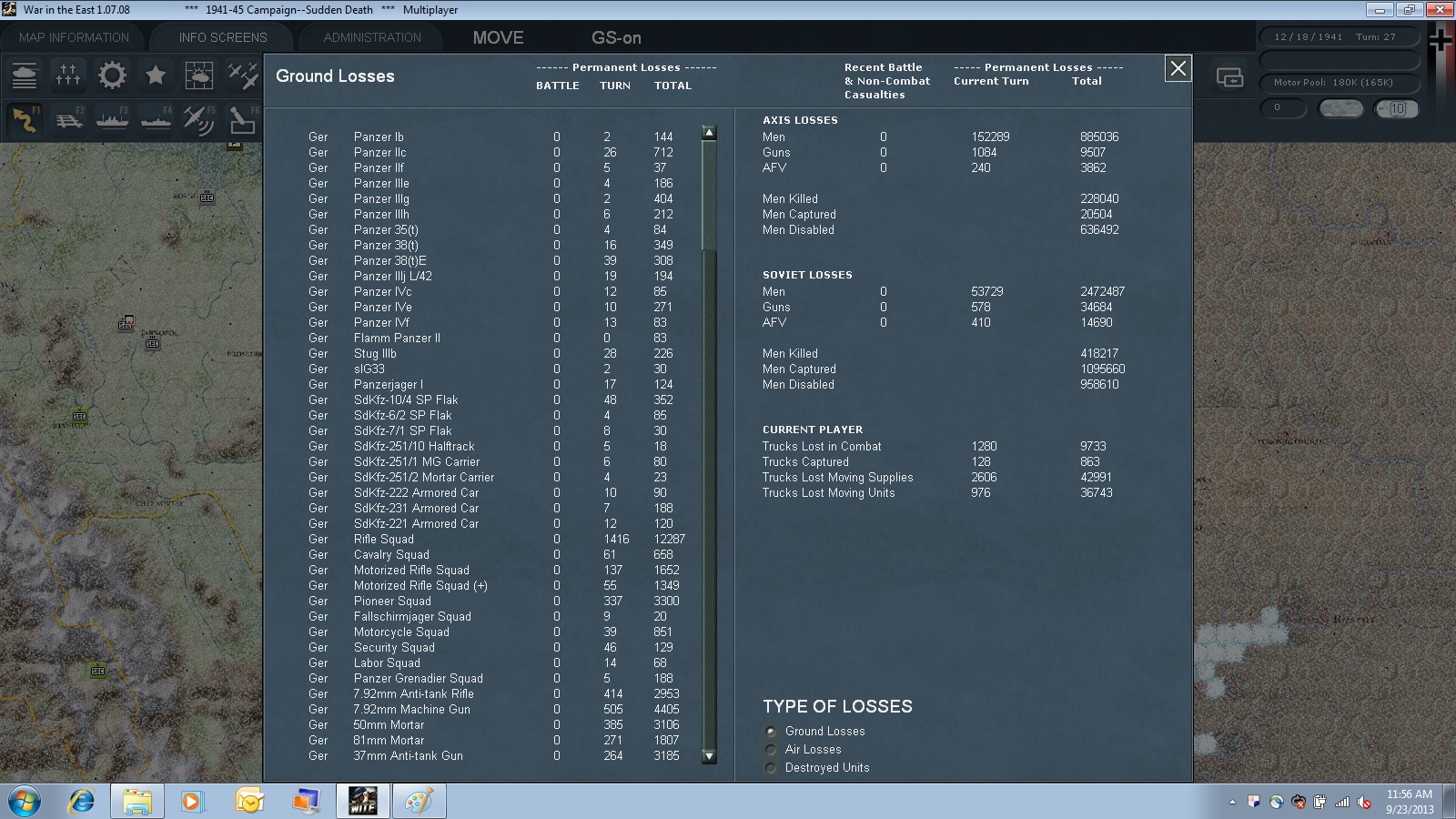Screen dimensions: 1456x819
Task: Click the MOVE mode label
Action: click(498, 37)
